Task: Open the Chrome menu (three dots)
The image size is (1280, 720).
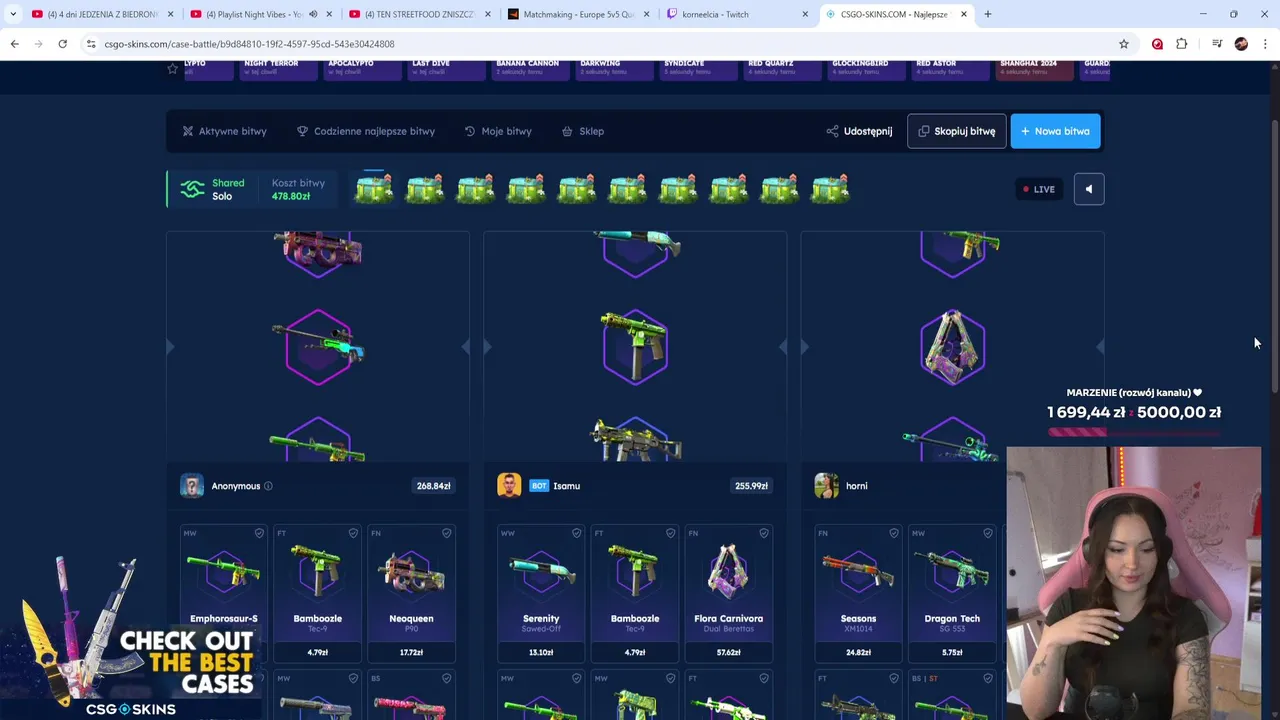Action: 1265,44
